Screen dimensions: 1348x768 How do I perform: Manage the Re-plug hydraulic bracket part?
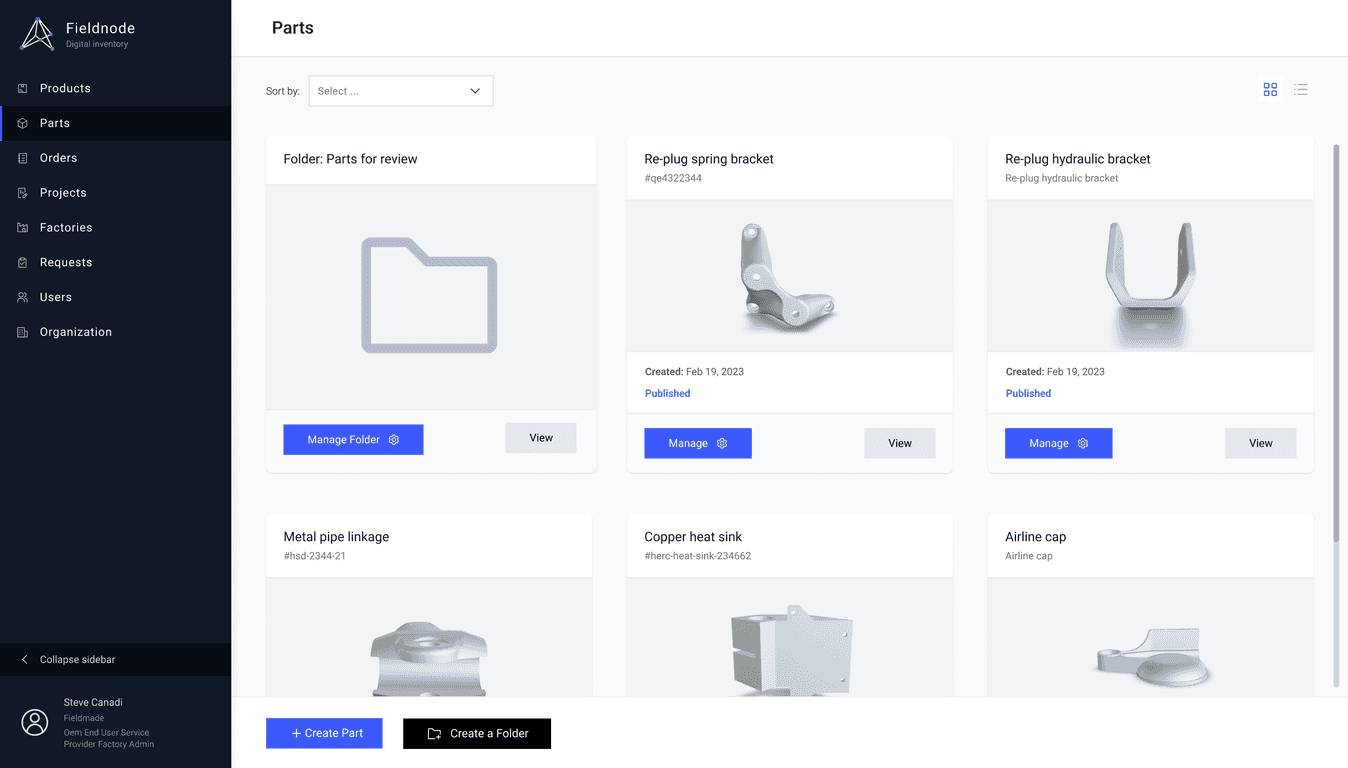(x=1058, y=443)
